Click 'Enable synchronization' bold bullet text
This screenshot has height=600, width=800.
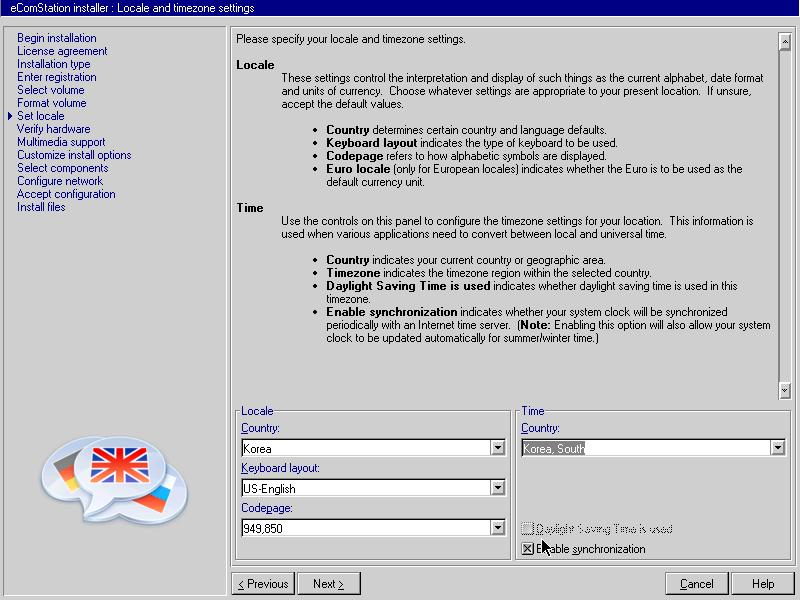tap(392, 312)
